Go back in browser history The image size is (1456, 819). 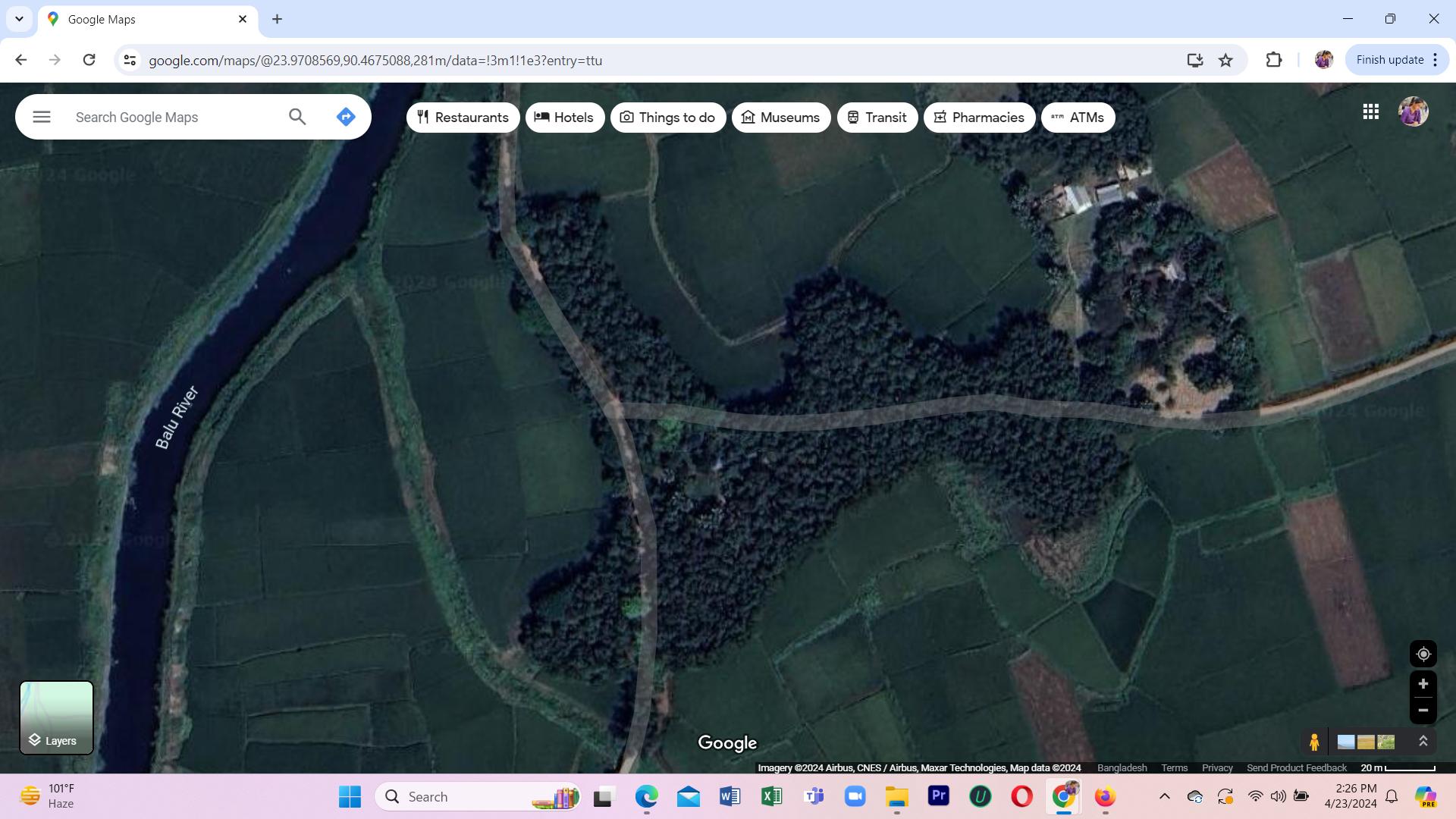tap(21, 60)
